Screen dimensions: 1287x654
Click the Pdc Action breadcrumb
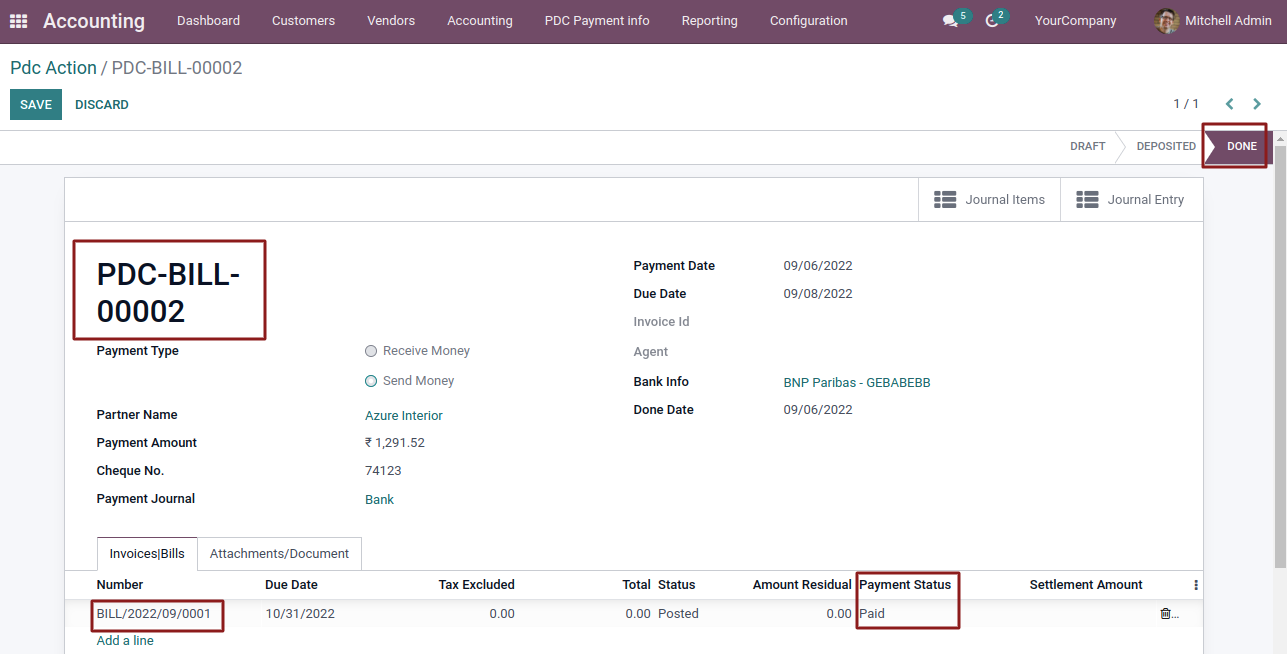coord(53,68)
